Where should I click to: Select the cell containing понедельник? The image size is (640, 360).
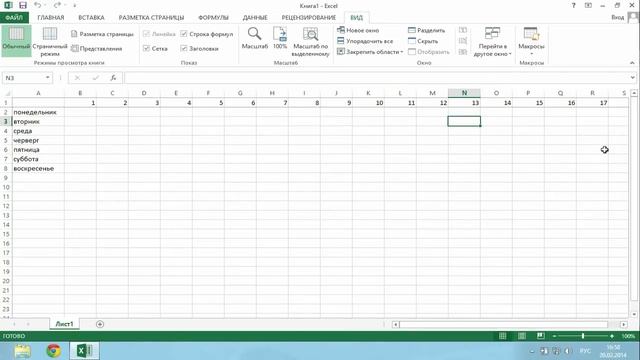(x=38, y=112)
